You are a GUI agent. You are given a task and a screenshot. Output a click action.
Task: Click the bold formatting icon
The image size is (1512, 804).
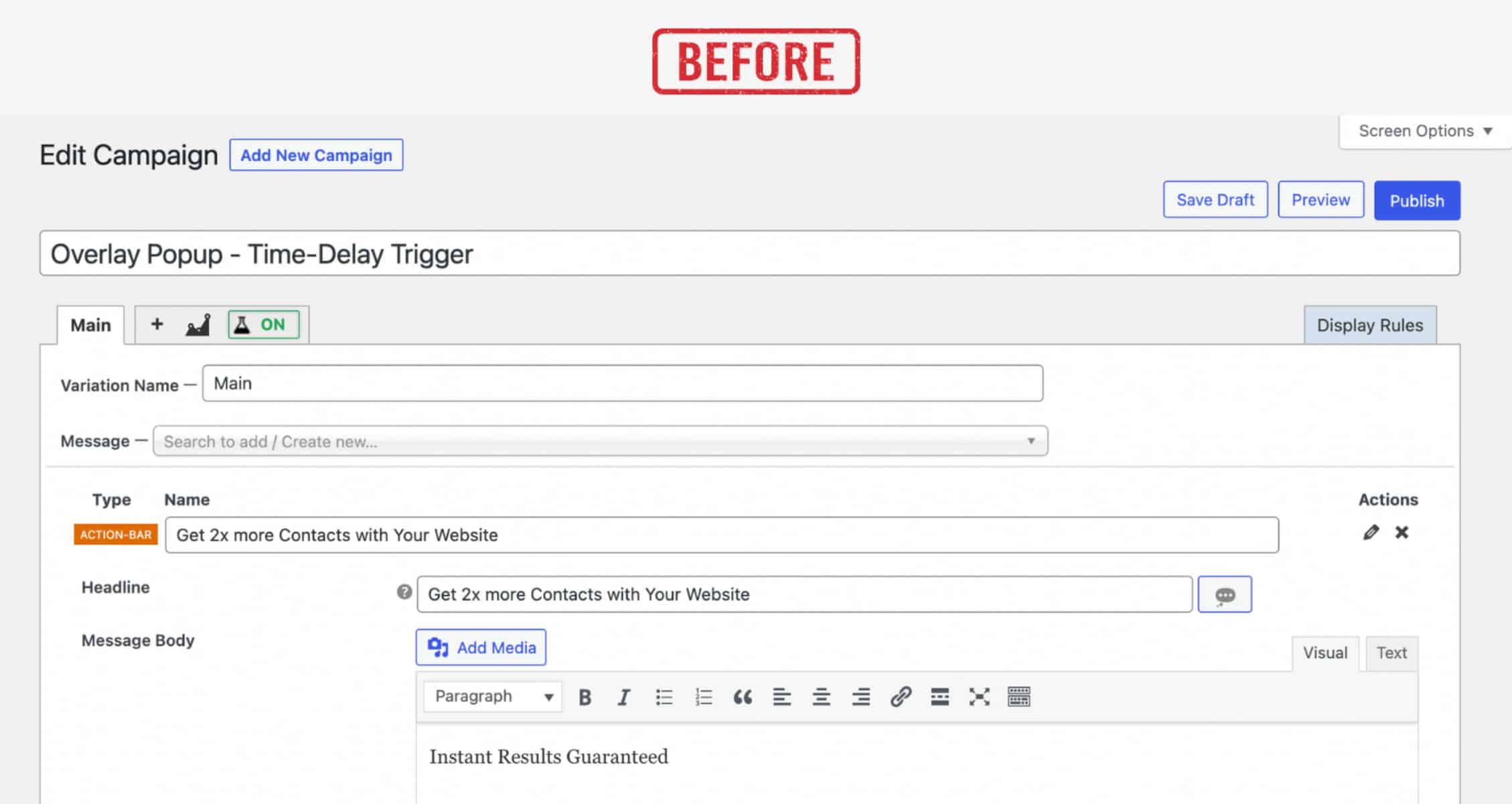click(584, 696)
